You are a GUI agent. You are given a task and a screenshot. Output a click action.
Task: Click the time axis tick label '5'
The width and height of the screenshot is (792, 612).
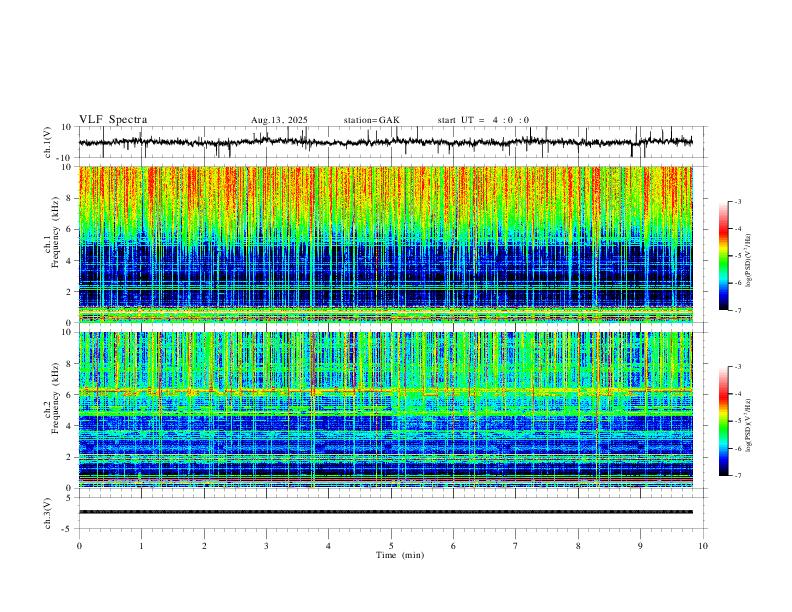click(391, 546)
